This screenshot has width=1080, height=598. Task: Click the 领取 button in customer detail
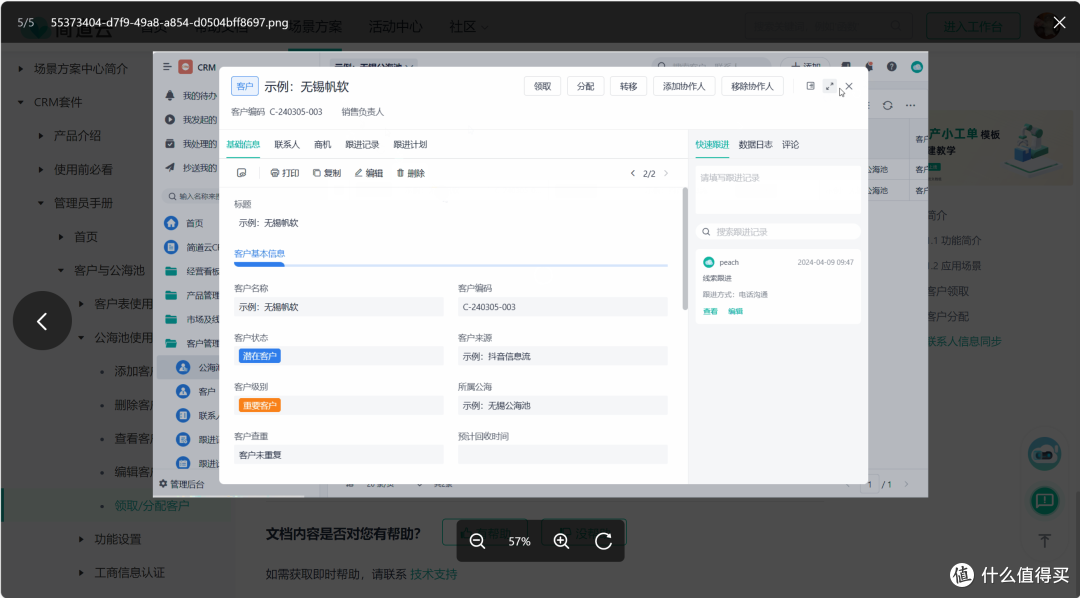[543, 86]
